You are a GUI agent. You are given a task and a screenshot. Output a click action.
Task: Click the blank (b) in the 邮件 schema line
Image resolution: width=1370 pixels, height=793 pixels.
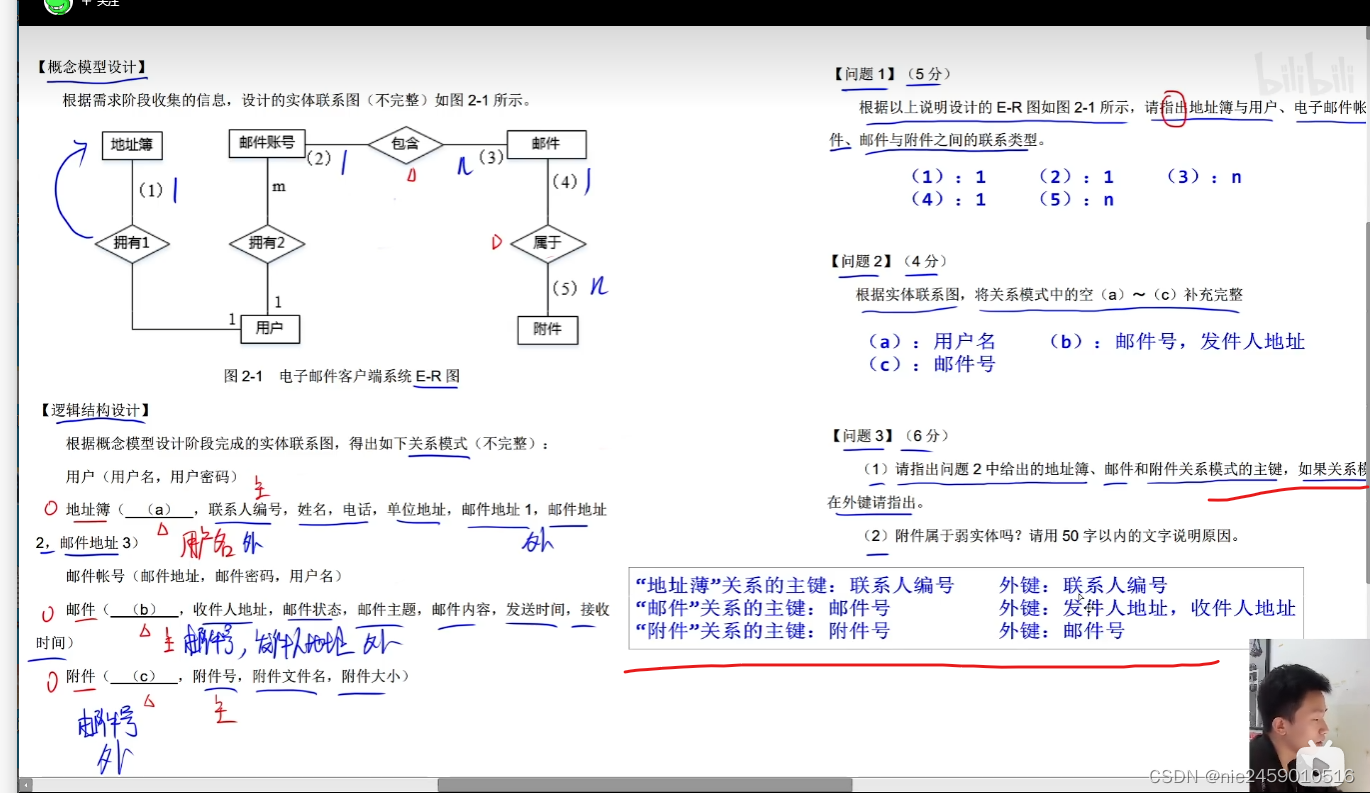[x=146, y=610]
